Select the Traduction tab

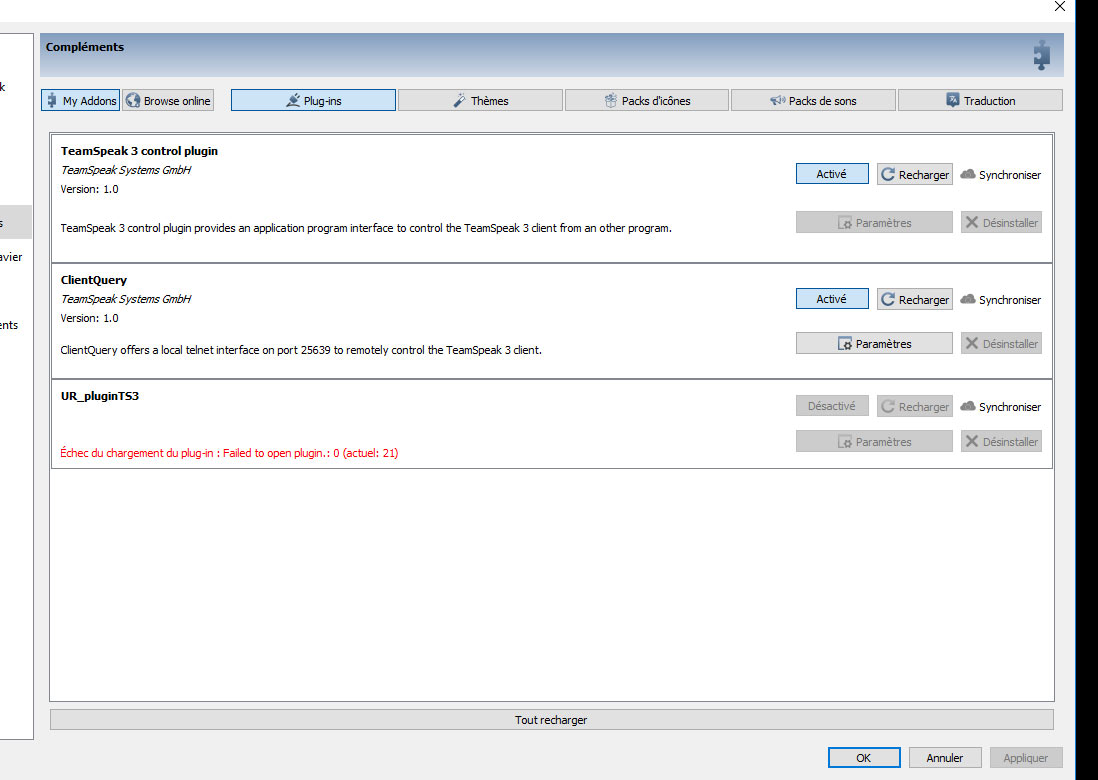coord(979,101)
